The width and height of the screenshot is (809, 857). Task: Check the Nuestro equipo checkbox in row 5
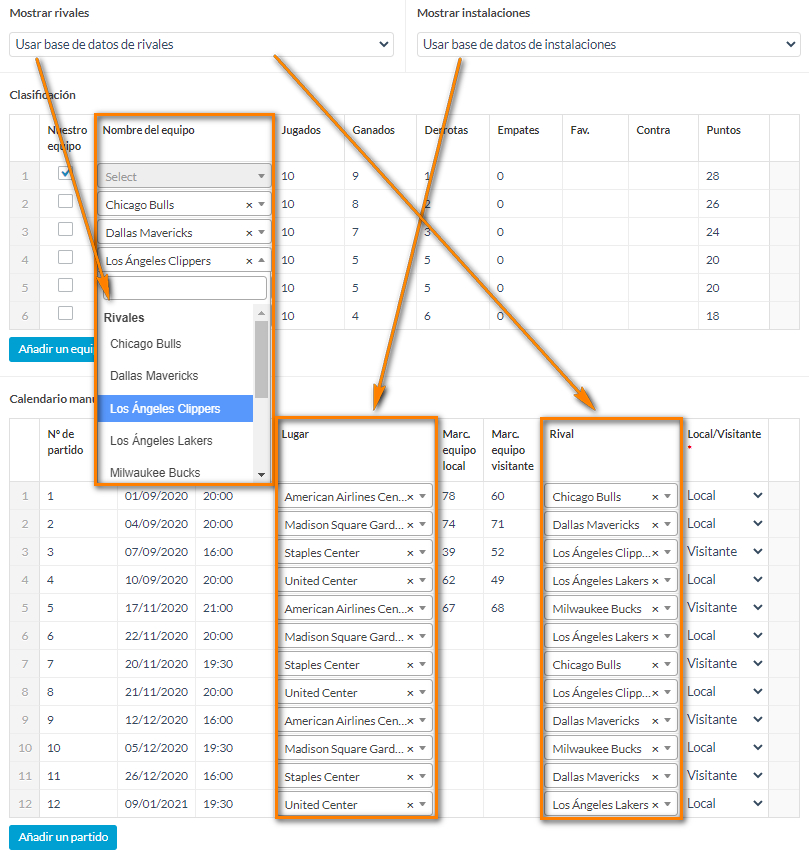point(66,285)
